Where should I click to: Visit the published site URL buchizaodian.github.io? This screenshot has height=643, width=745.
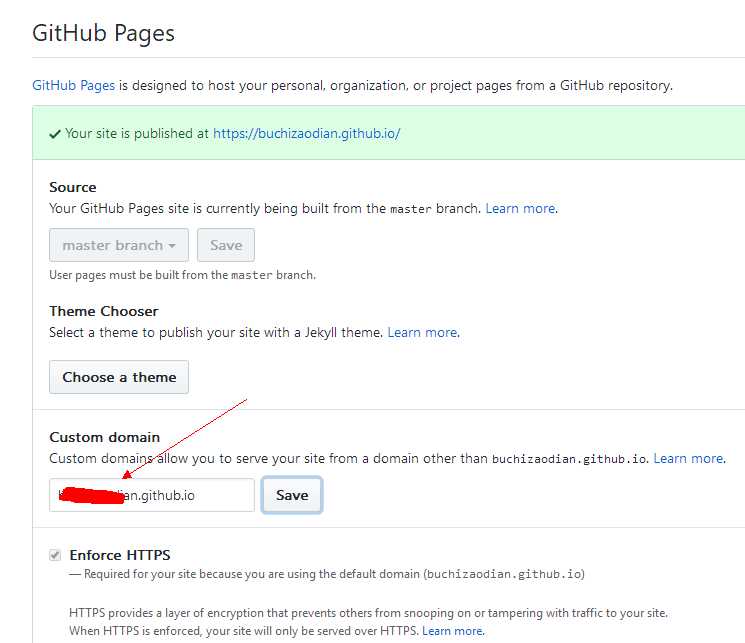tap(306, 134)
